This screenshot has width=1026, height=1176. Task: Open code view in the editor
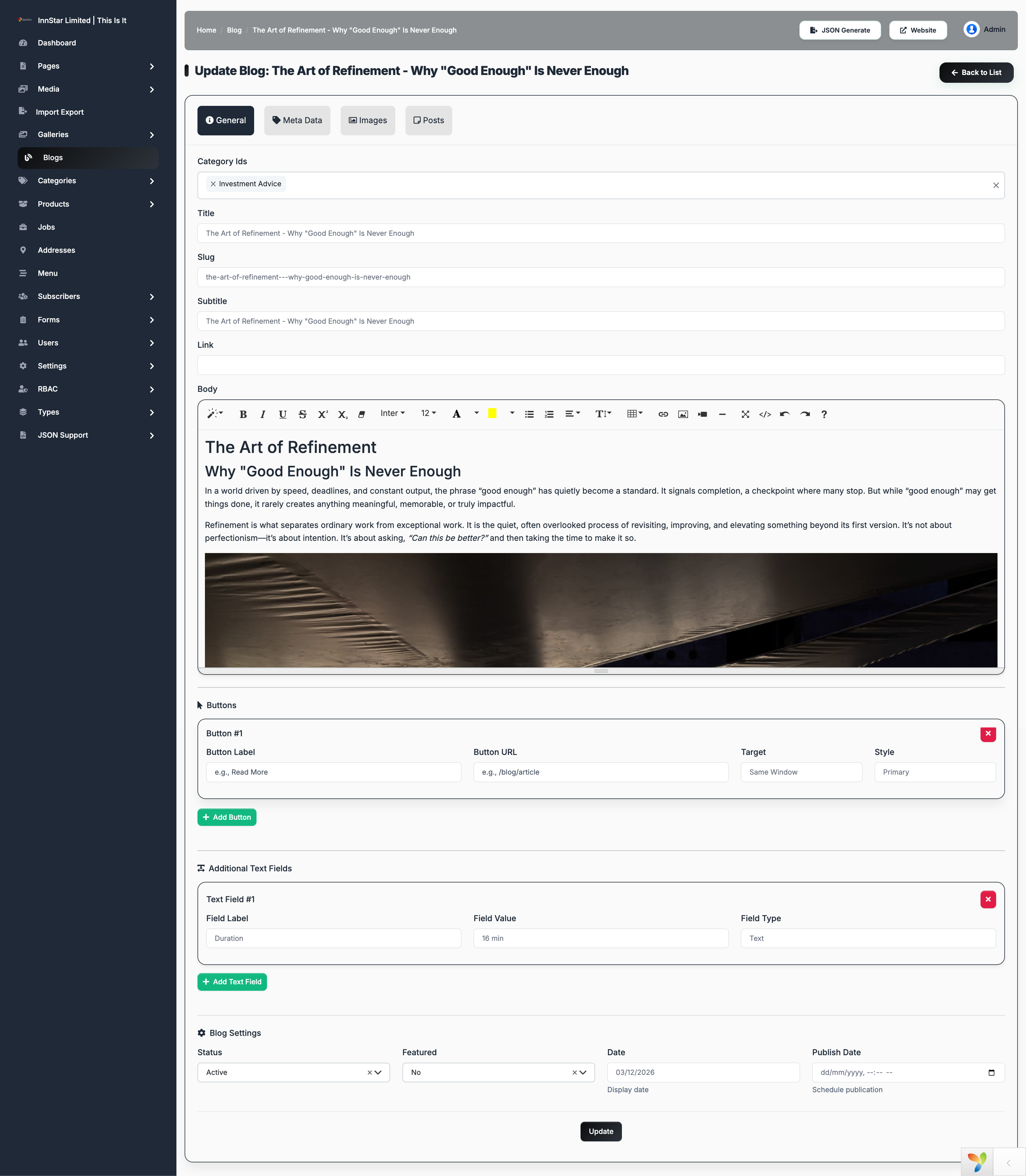coord(765,414)
